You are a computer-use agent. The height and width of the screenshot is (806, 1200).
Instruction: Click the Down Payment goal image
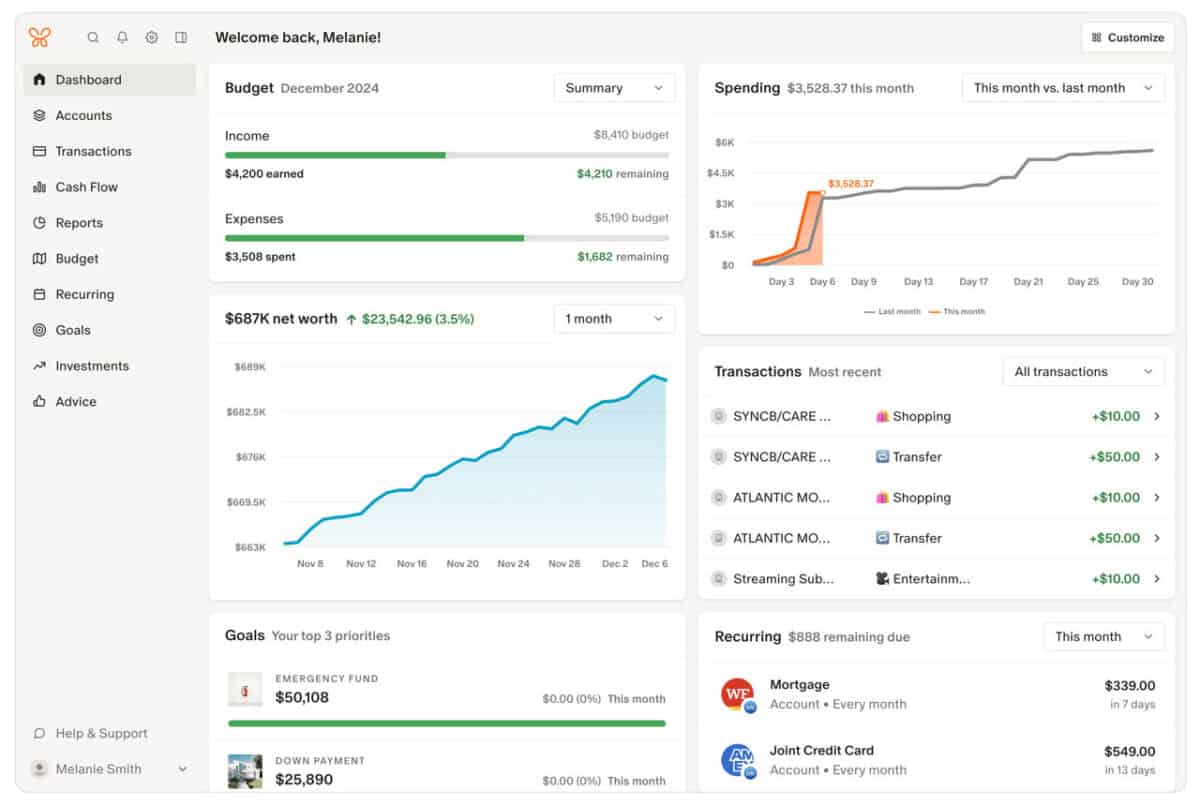pos(245,770)
